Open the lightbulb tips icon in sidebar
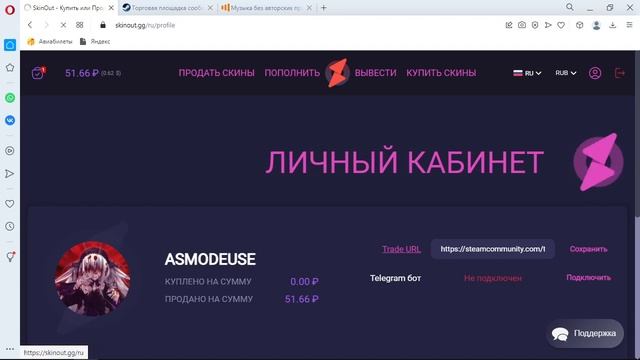Viewport: 640px width, 360px height. pos(10,257)
